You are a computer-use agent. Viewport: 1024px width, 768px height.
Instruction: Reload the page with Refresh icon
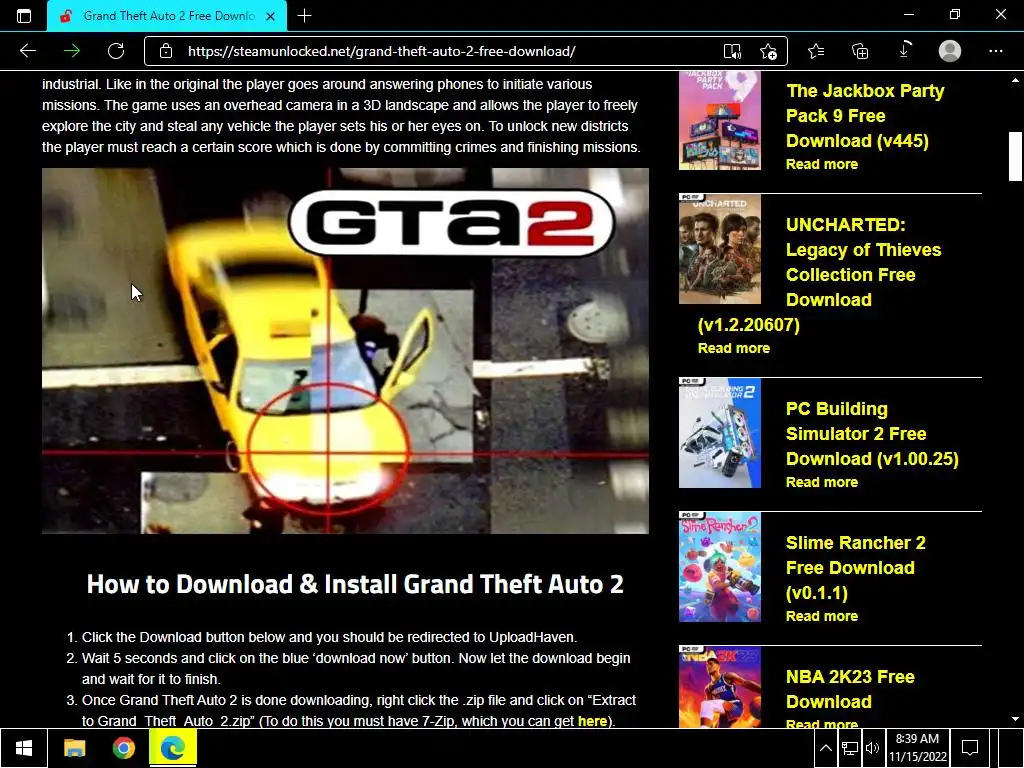pos(116,51)
